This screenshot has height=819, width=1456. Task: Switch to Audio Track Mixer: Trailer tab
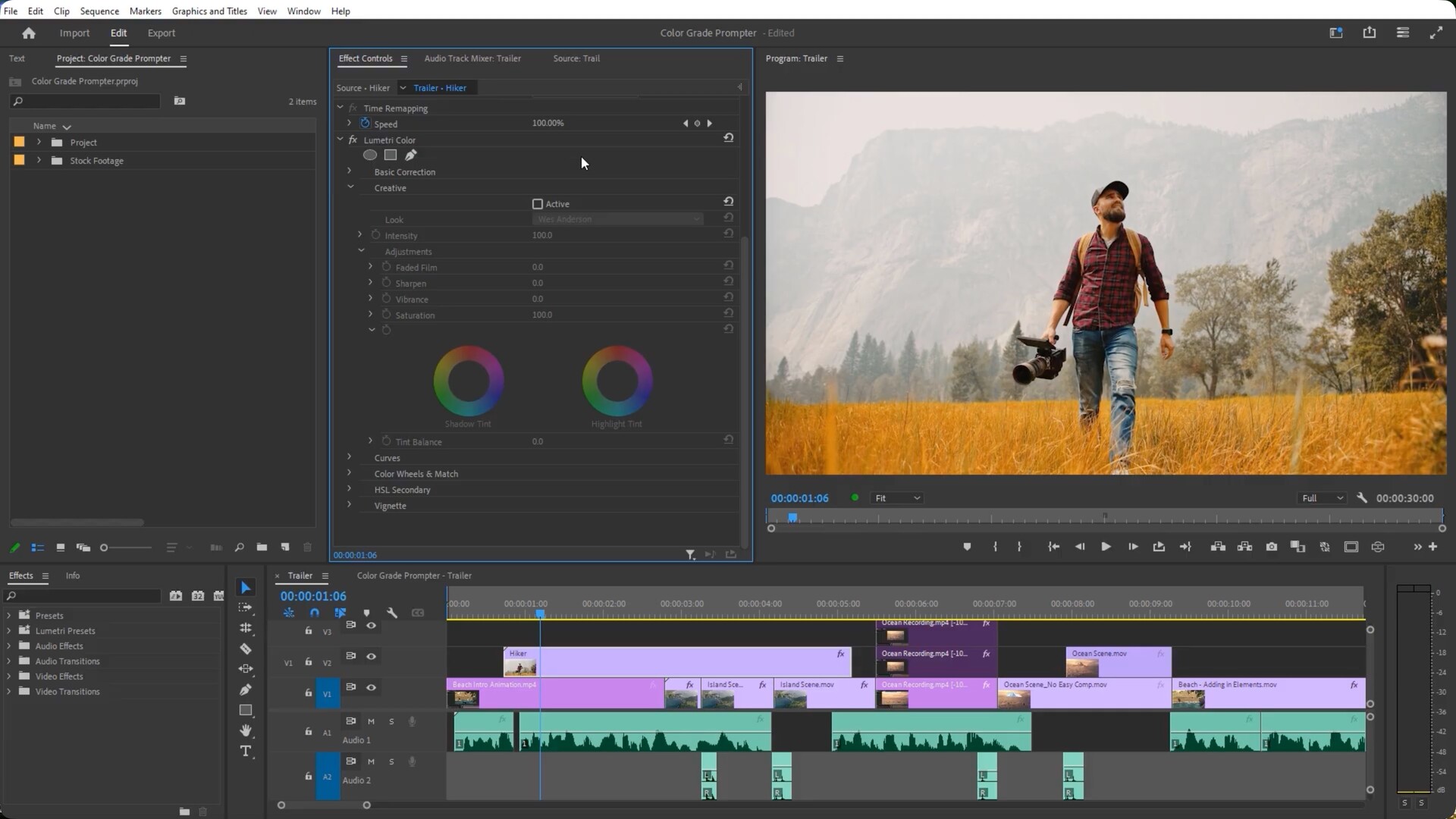(472, 58)
